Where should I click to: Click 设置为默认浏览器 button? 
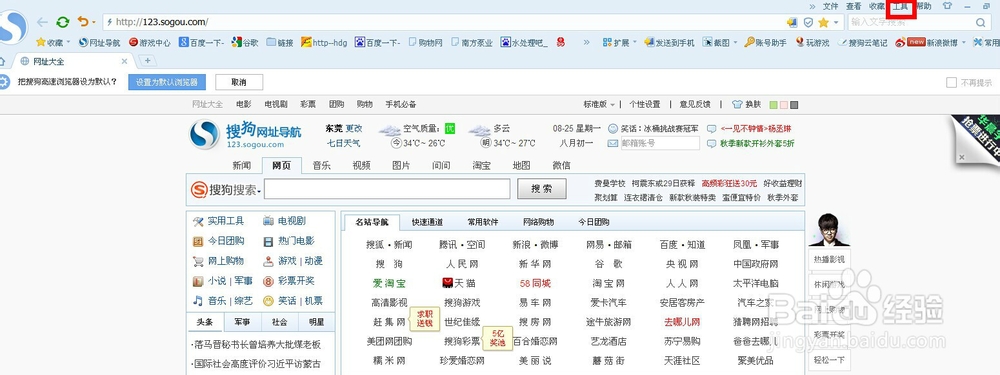167,82
